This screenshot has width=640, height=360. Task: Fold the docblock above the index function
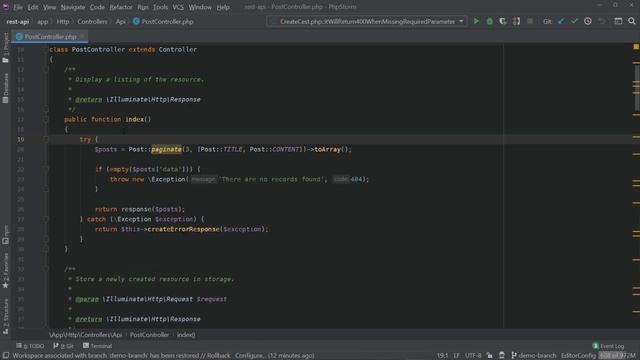tap(46, 70)
